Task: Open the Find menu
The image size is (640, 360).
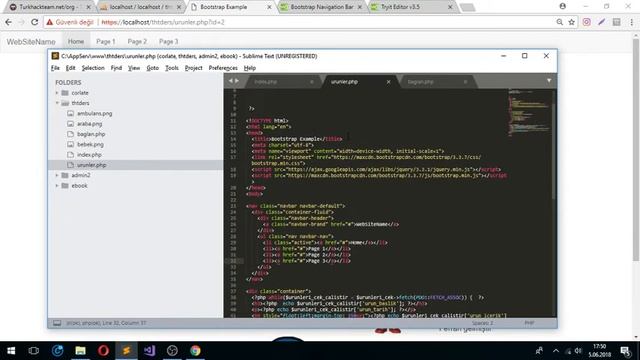Action: tap(116, 68)
